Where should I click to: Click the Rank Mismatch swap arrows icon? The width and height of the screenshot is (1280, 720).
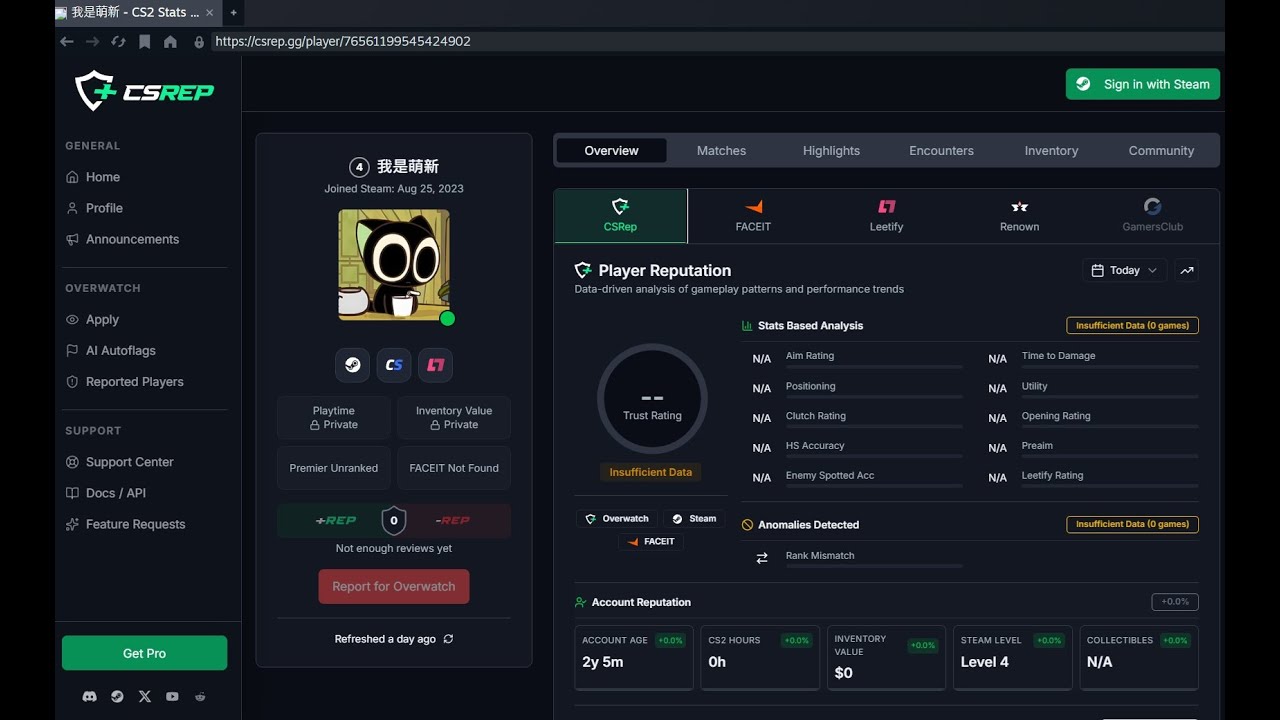pos(762,558)
